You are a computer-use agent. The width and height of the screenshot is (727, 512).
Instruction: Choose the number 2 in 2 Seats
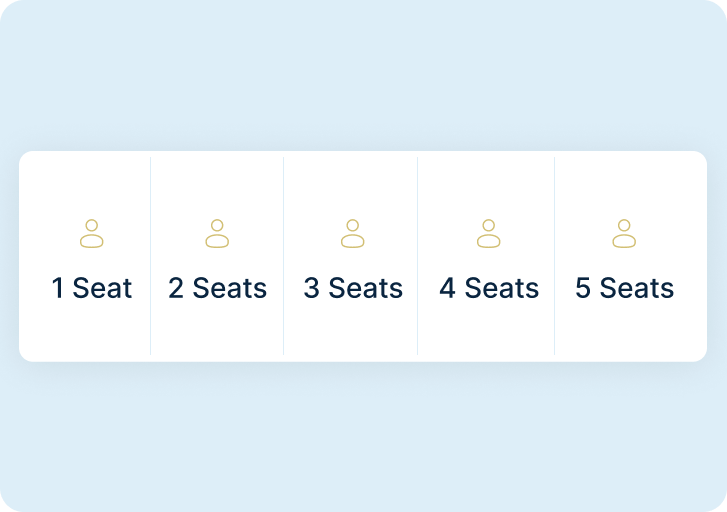pos(176,288)
